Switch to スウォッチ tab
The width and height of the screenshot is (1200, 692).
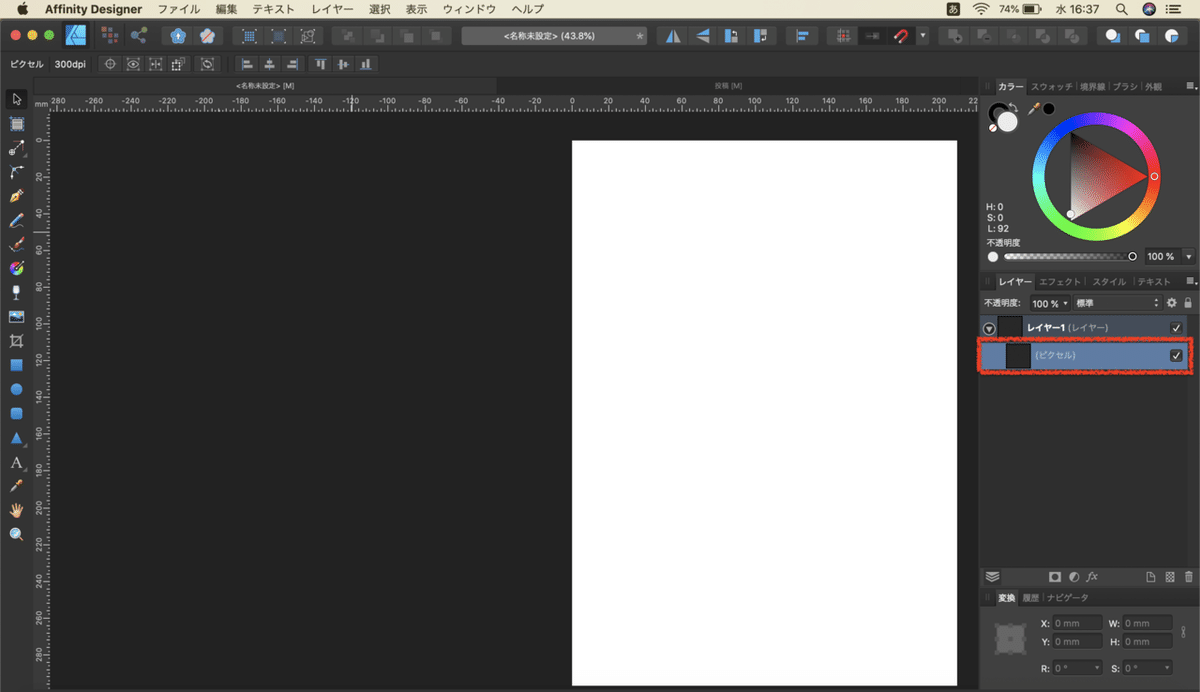click(1051, 87)
